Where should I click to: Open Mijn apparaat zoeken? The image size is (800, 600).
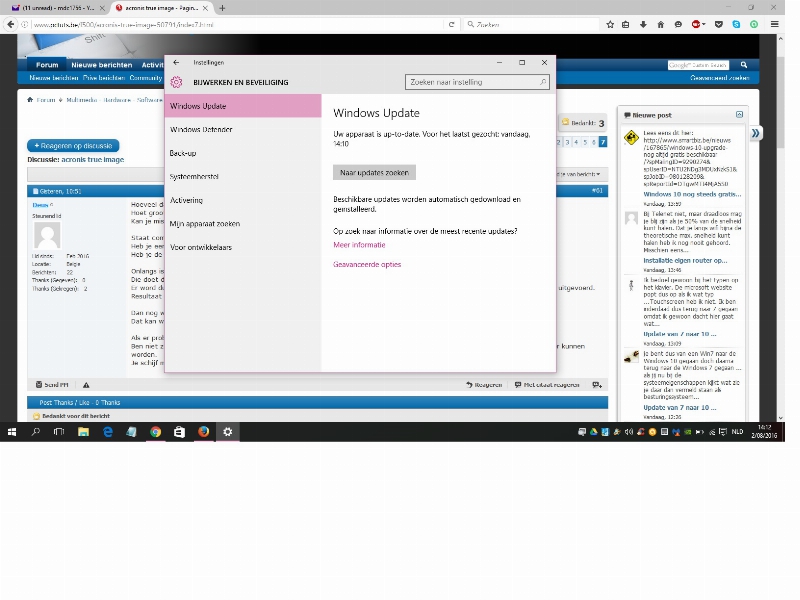pyautogui.click(x=243, y=223)
